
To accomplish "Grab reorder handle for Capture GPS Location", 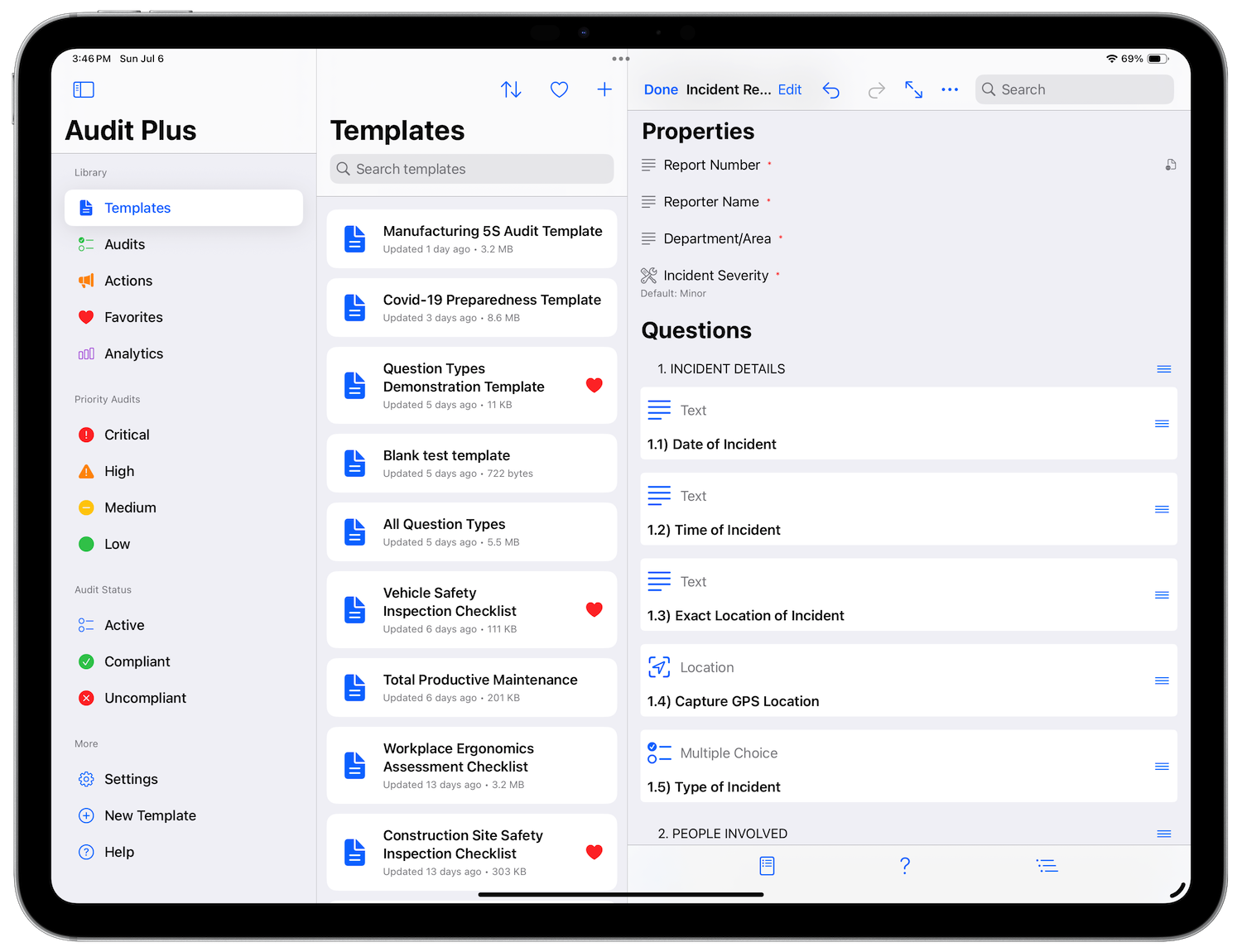I will click(x=1163, y=680).
